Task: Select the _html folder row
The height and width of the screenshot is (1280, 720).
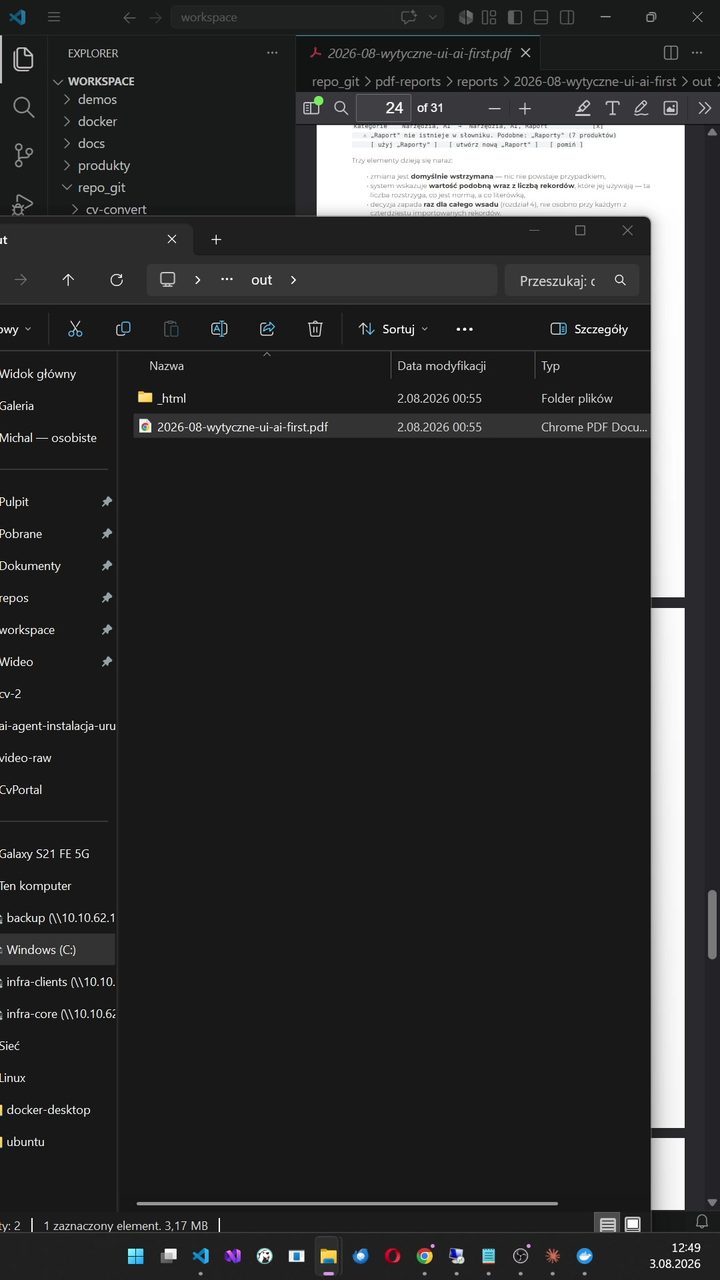Action: point(392,398)
